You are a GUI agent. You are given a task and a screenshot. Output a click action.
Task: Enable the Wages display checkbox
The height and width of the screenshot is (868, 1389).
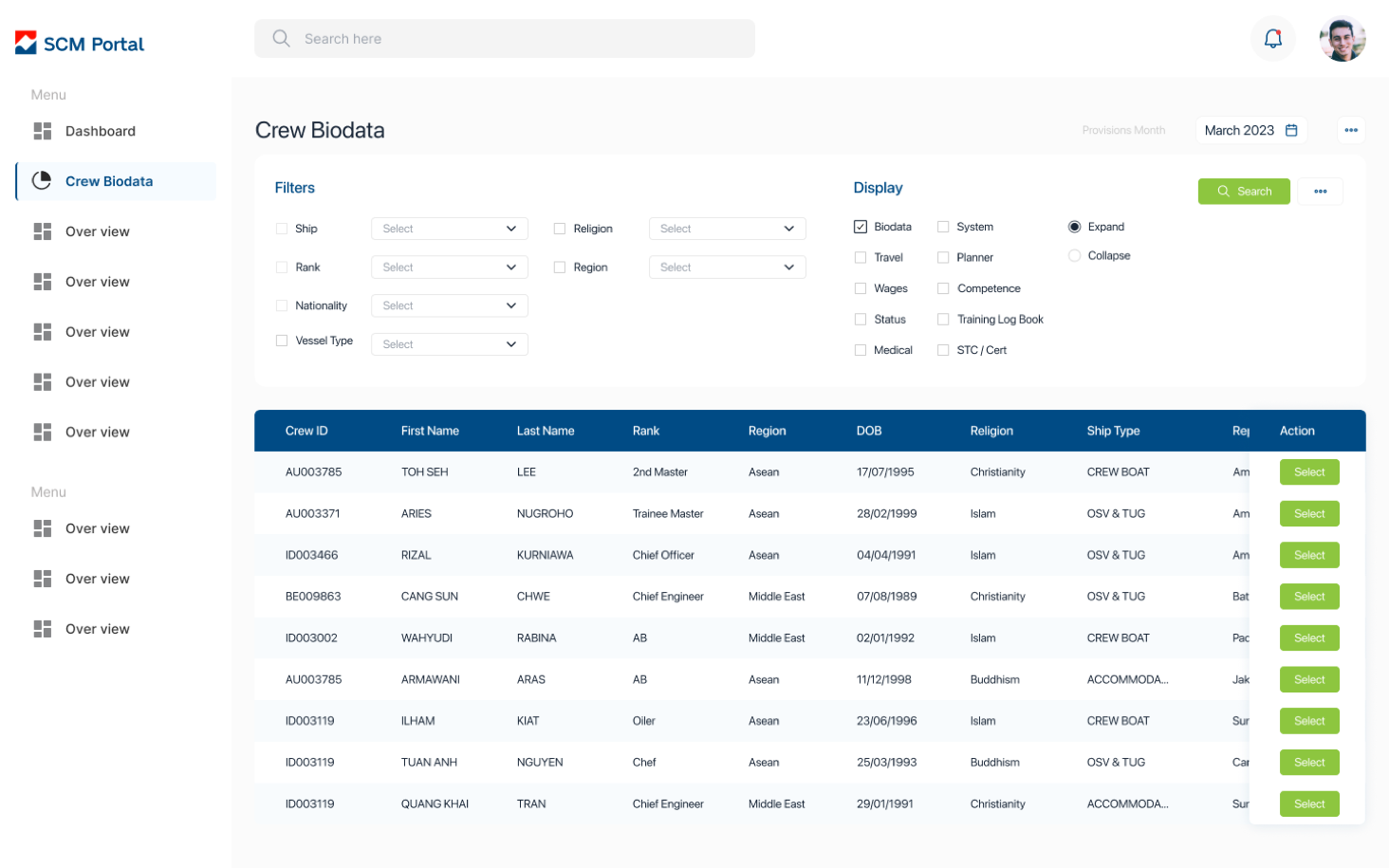tap(861, 288)
